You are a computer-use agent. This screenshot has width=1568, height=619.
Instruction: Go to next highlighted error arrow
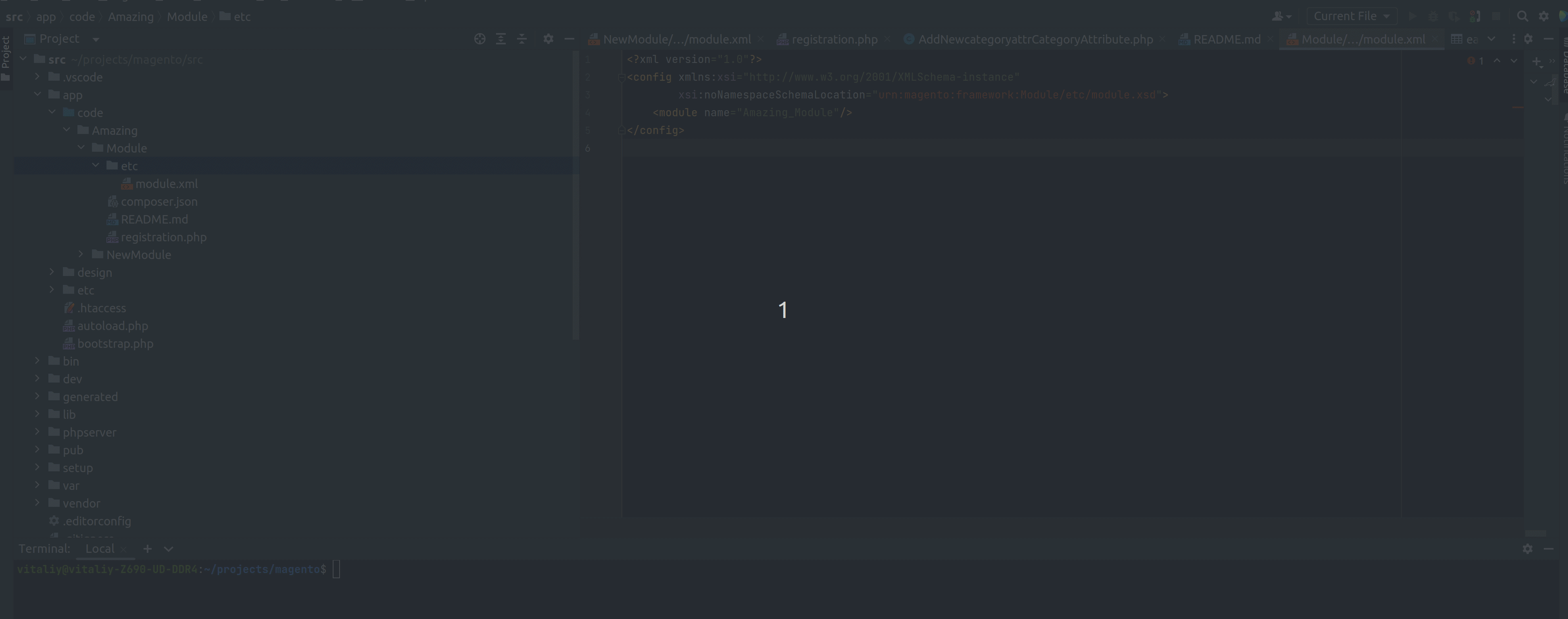tap(1514, 61)
